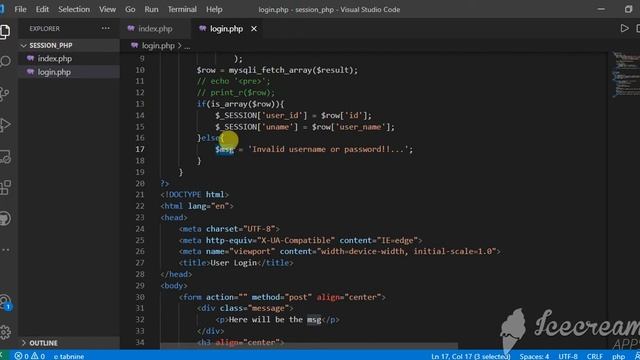Open the Help menu
Image resolution: width=640 pixels, height=360 pixels.
coord(214,9)
